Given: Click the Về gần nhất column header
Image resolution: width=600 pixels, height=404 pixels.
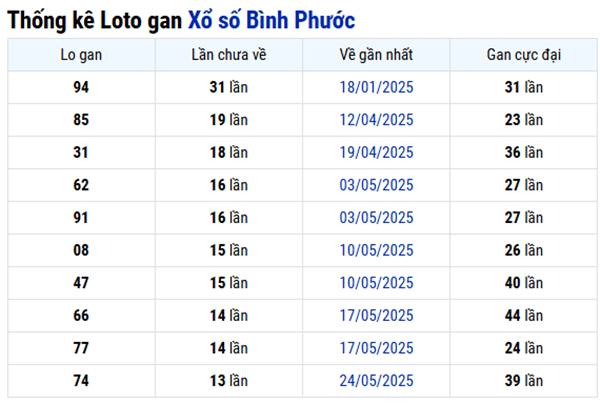Looking at the screenshot, I should [376, 54].
